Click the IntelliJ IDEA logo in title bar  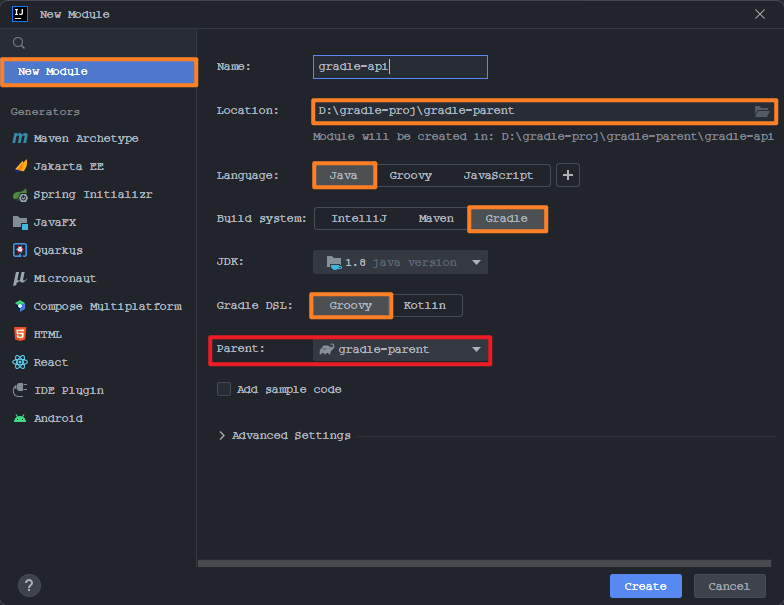pos(20,14)
